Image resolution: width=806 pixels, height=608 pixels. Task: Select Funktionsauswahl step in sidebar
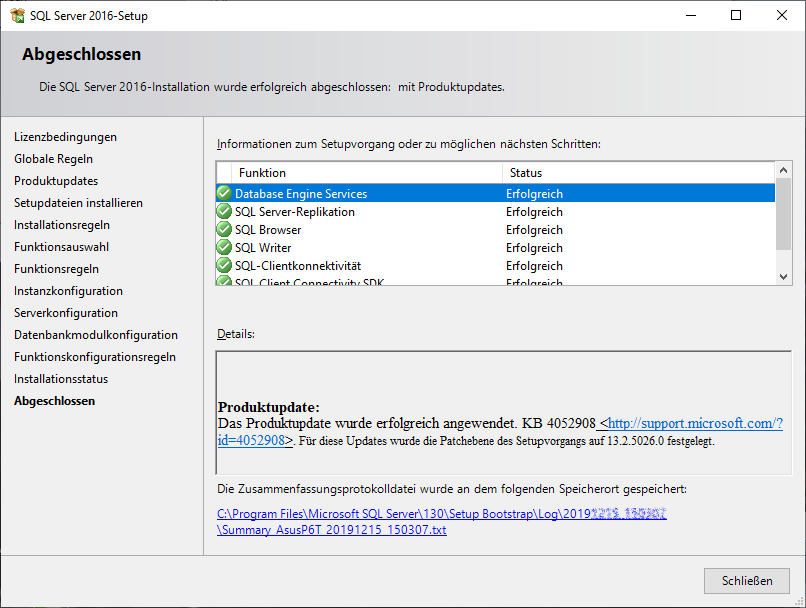(x=62, y=247)
